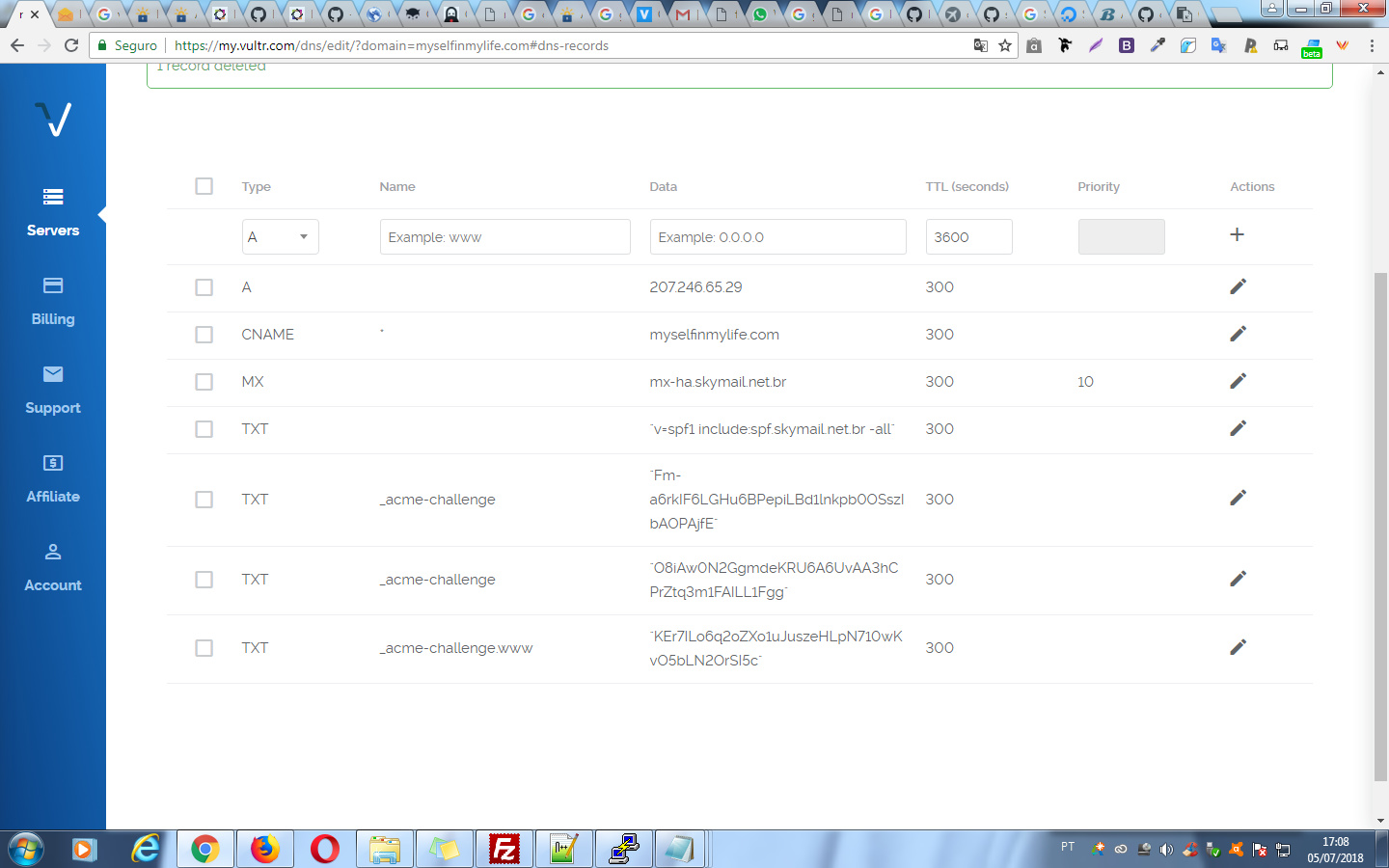Click the MX priority value 10
The height and width of the screenshot is (868, 1389).
point(1085,382)
